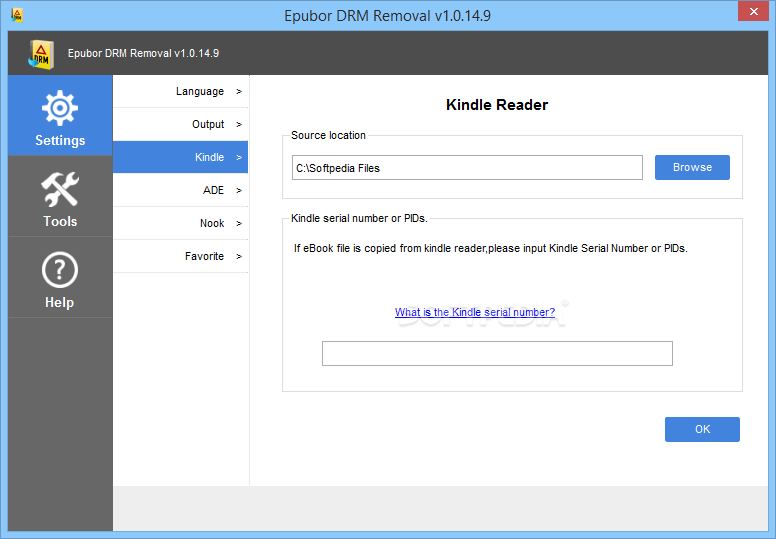
Task: Focus the Source location path field
Action: (x=467, y=168)
